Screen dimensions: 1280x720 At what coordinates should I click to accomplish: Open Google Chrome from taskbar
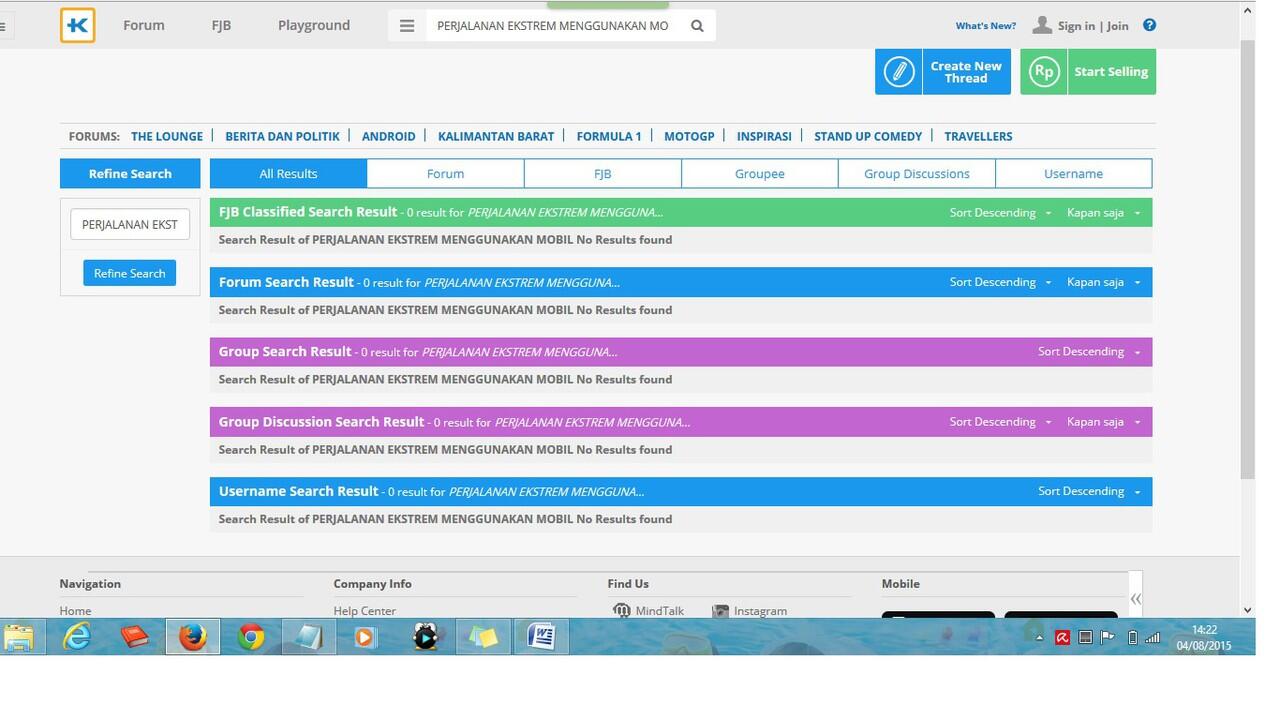251,636
